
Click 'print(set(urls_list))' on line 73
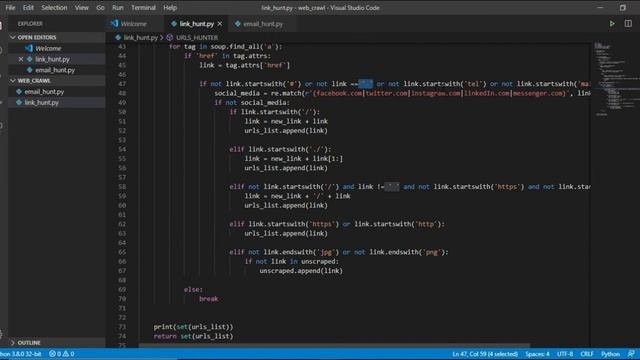click(193, 327)
